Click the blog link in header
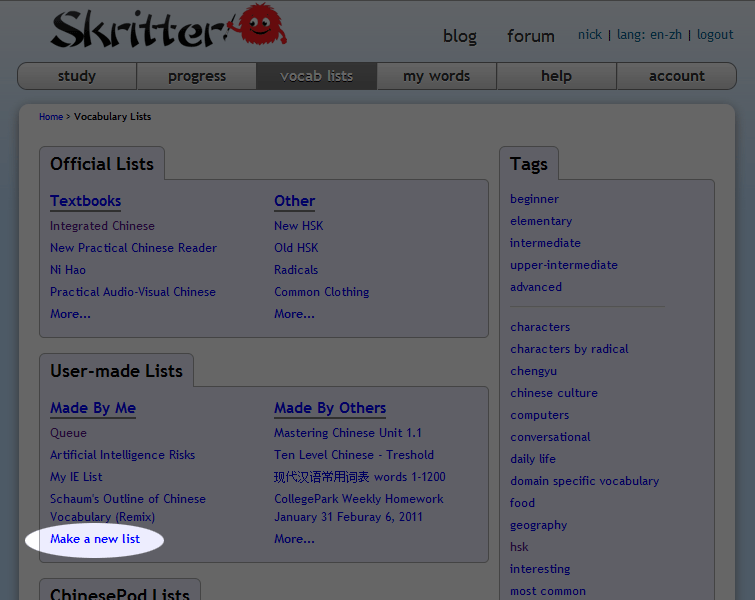 (x=459, y=36)
